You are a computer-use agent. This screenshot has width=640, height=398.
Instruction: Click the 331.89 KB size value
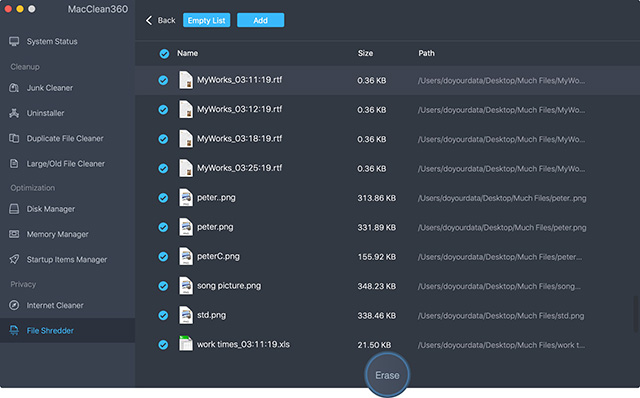376,227
